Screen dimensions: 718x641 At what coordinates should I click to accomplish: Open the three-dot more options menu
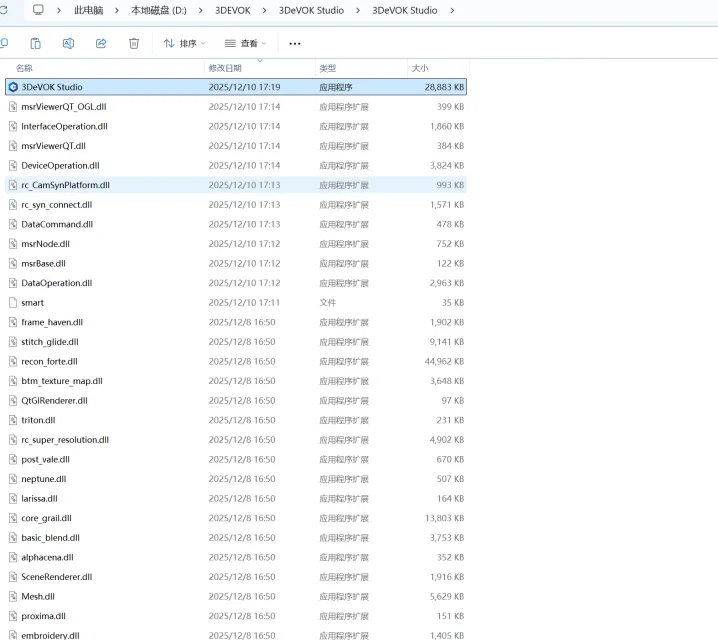[294, 43]
